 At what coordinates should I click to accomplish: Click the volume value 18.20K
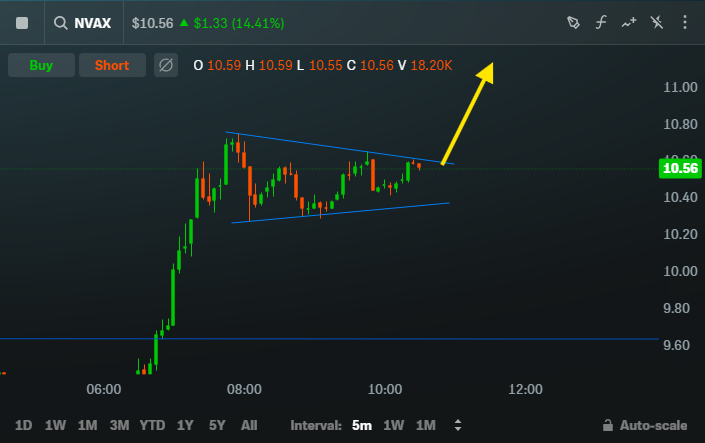click(431, 66)
